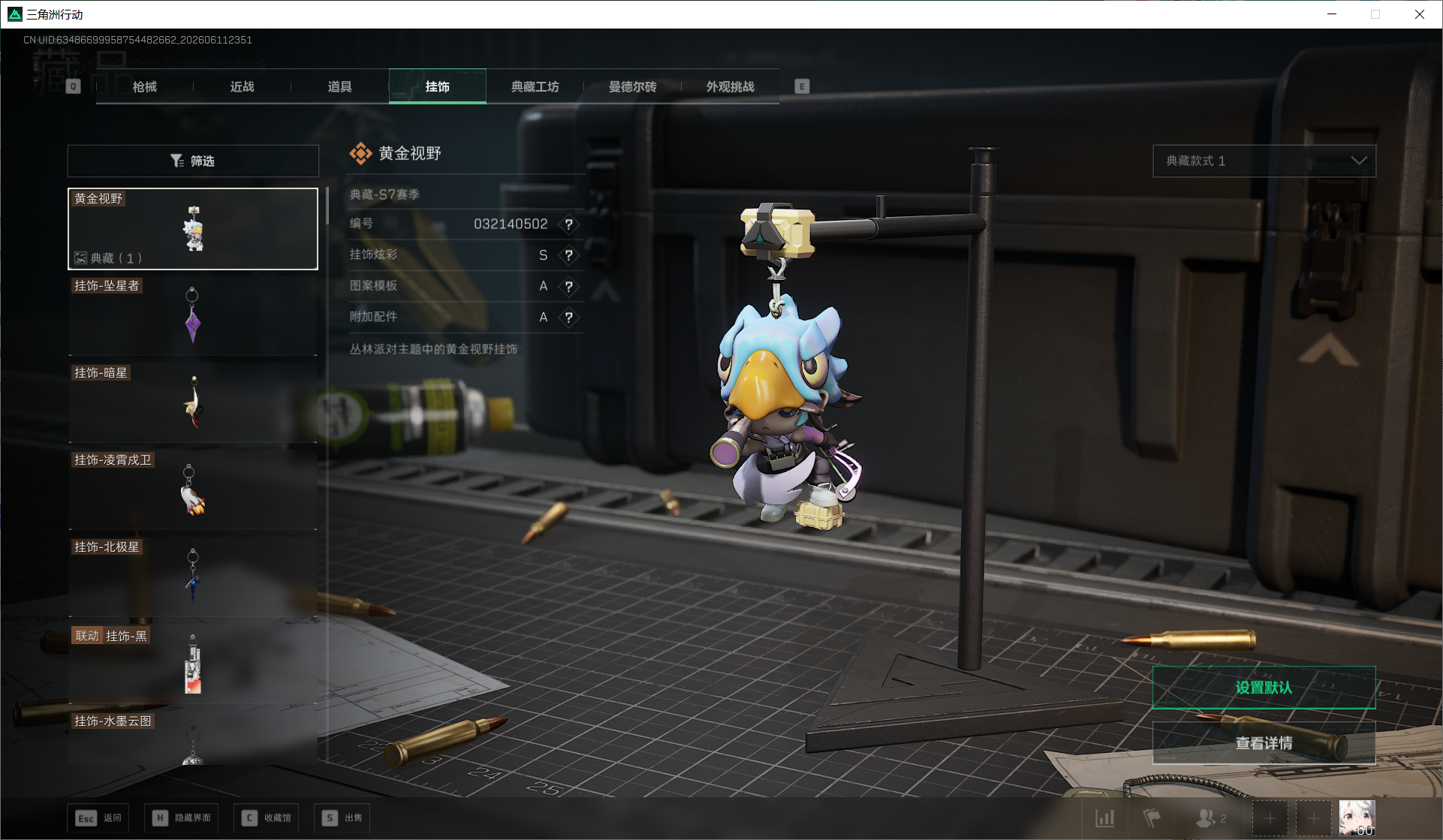
Task: Click the 丛林派对主题中的黄金视野挂饰 description
Action: (433, 349)
